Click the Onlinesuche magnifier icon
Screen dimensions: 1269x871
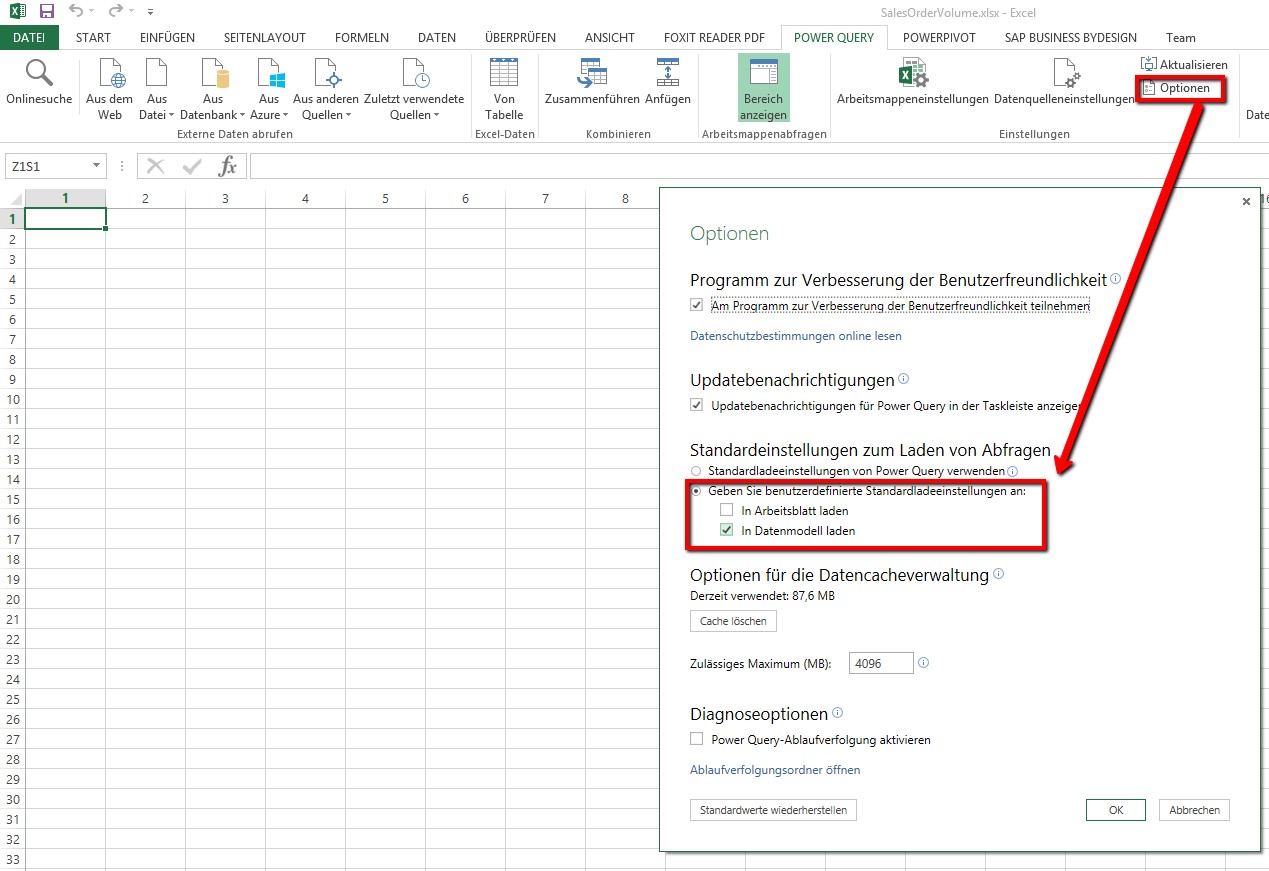[x=39, y=74]
